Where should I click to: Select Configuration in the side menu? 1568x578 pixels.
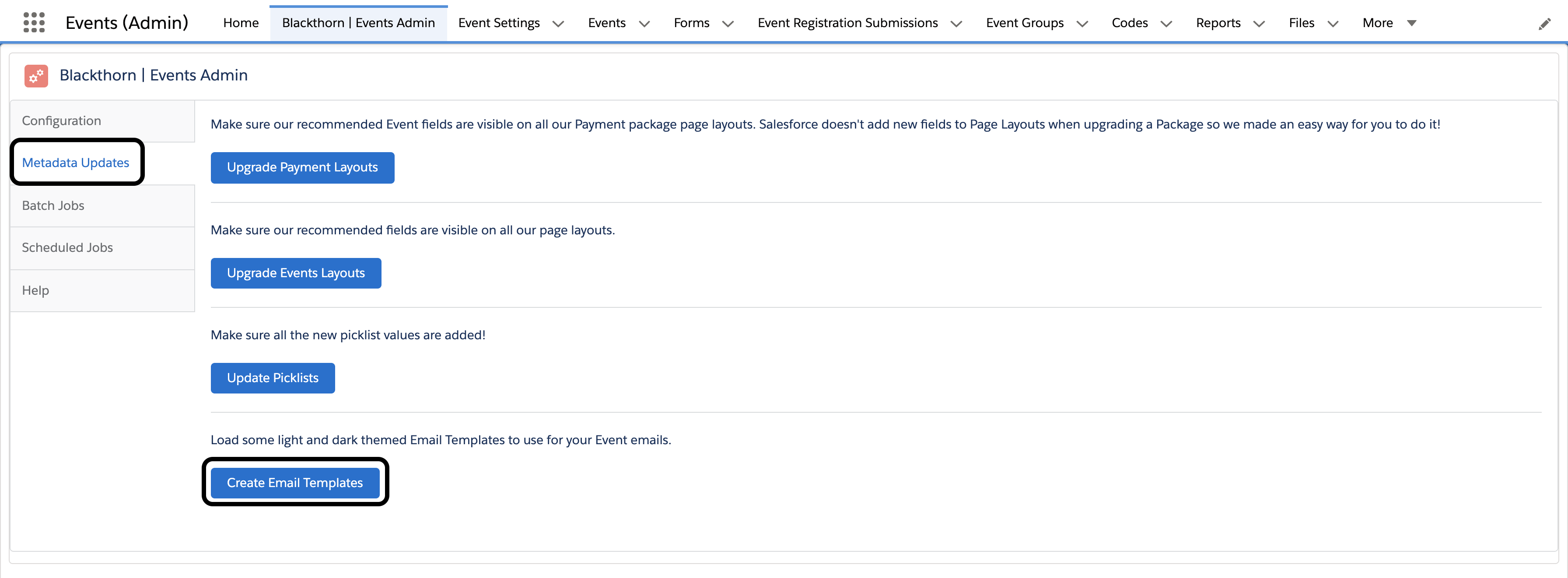tap(102, 121)
